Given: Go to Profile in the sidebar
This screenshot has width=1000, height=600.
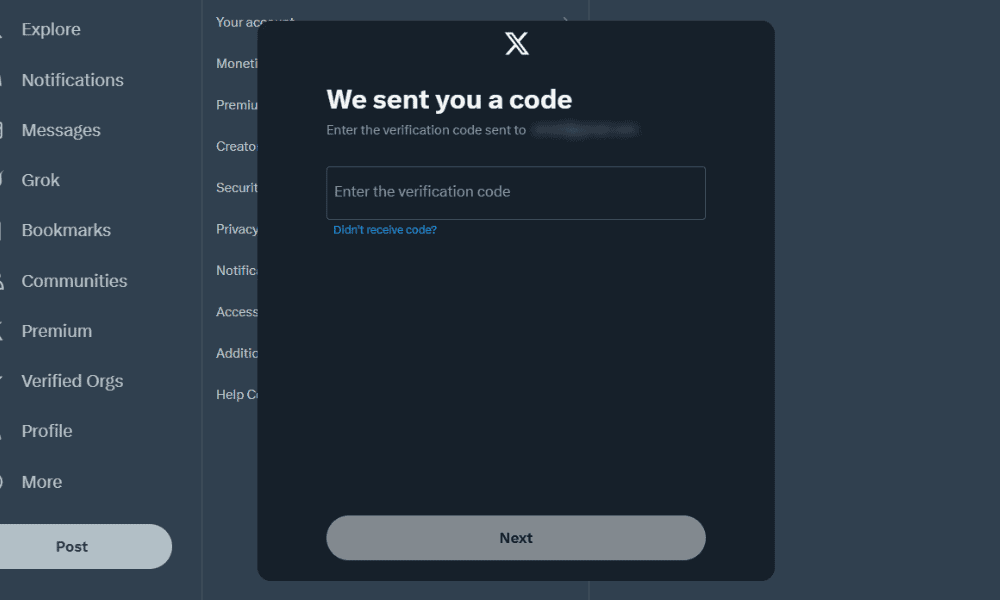Looking at the screenshot, I should [x=47, y=431].
